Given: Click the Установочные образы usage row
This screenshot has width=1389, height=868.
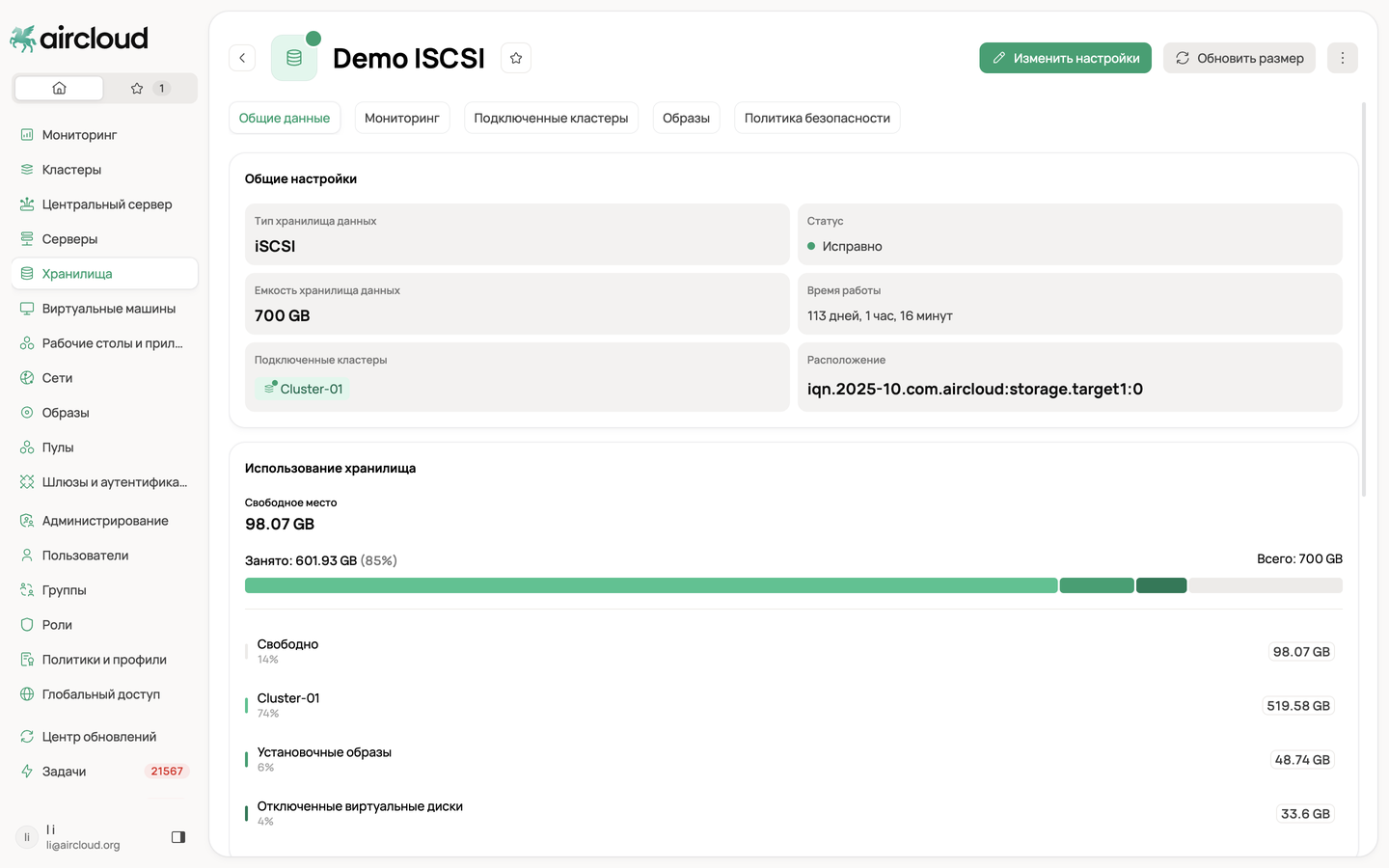Looking at the screenshot, I should (794, 760).
